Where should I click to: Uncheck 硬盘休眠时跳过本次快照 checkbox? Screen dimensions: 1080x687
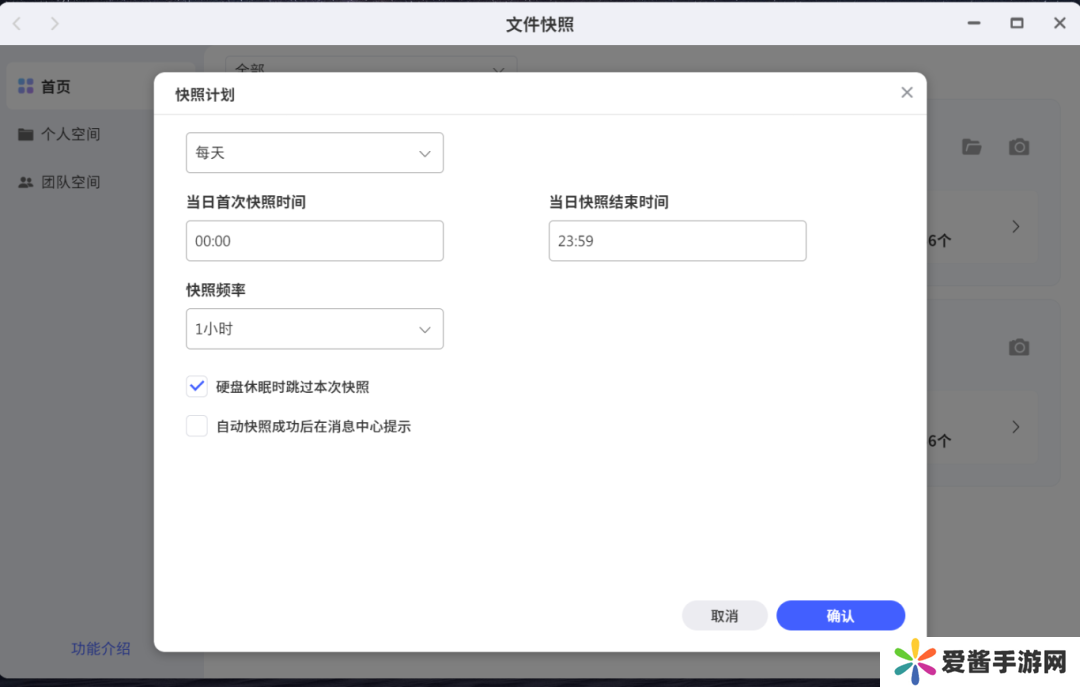[x=197, y=387]
